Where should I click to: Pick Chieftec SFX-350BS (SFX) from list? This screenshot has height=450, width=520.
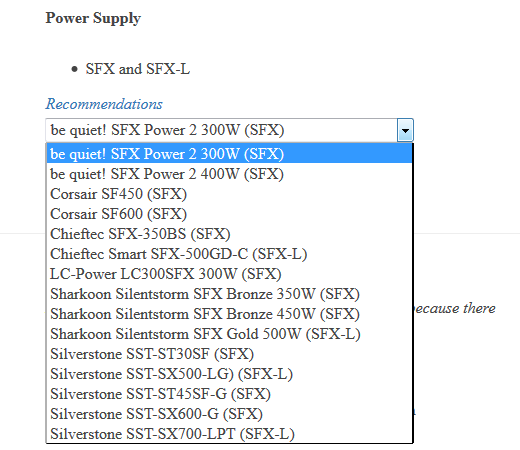(x=229, y=234)
